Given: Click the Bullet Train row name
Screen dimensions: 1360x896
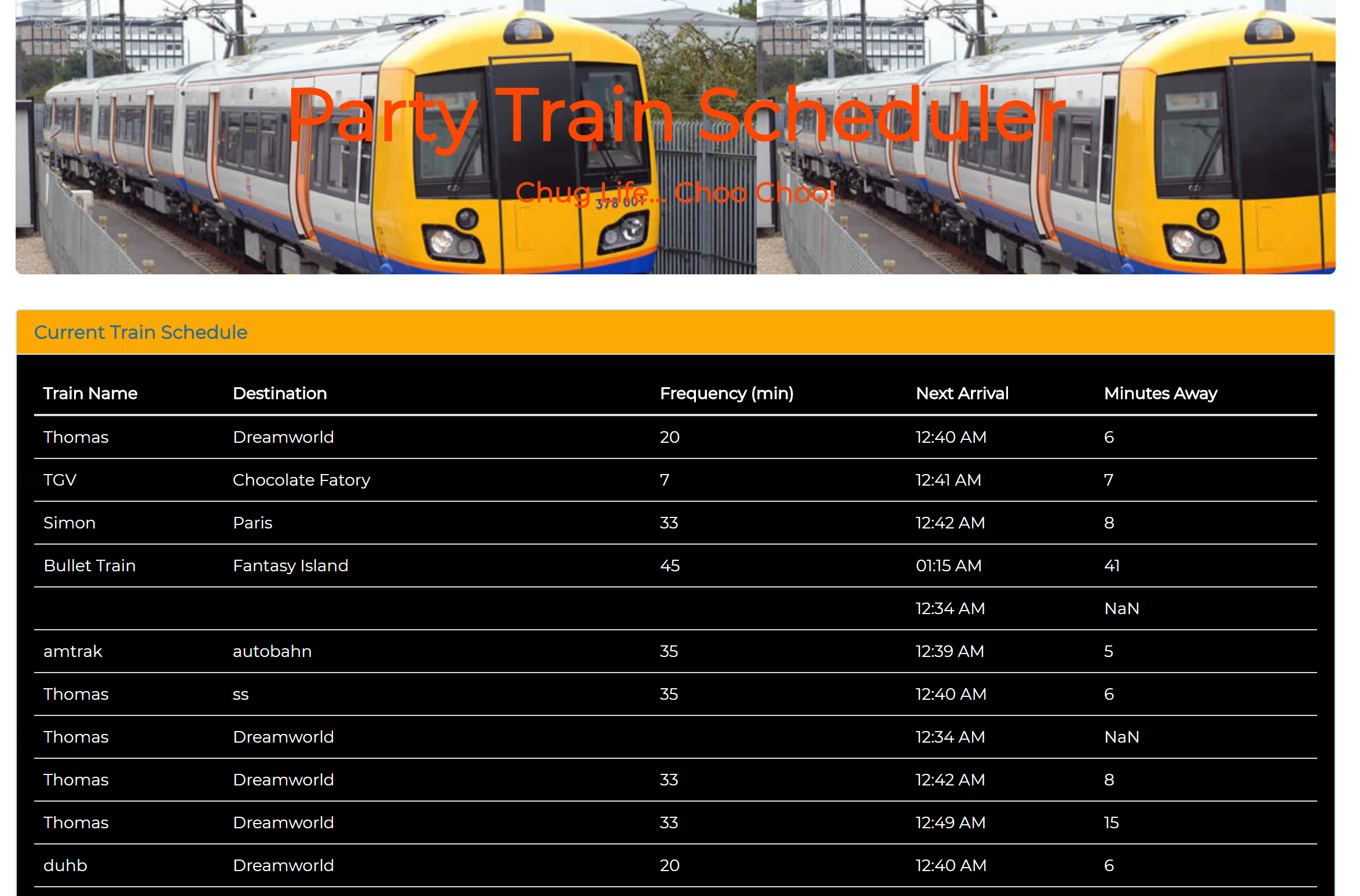Looking at the screenshot, I should pos(90,565).
